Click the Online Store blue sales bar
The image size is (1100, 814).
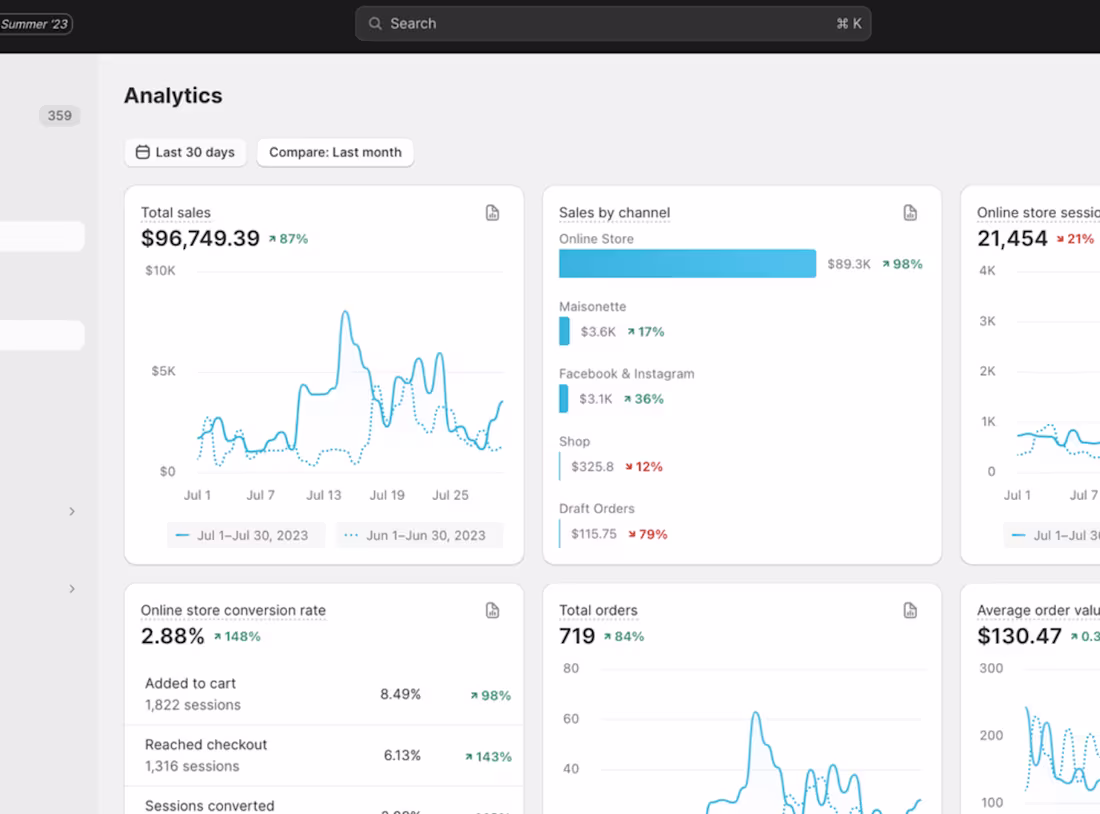coord(688,264)
